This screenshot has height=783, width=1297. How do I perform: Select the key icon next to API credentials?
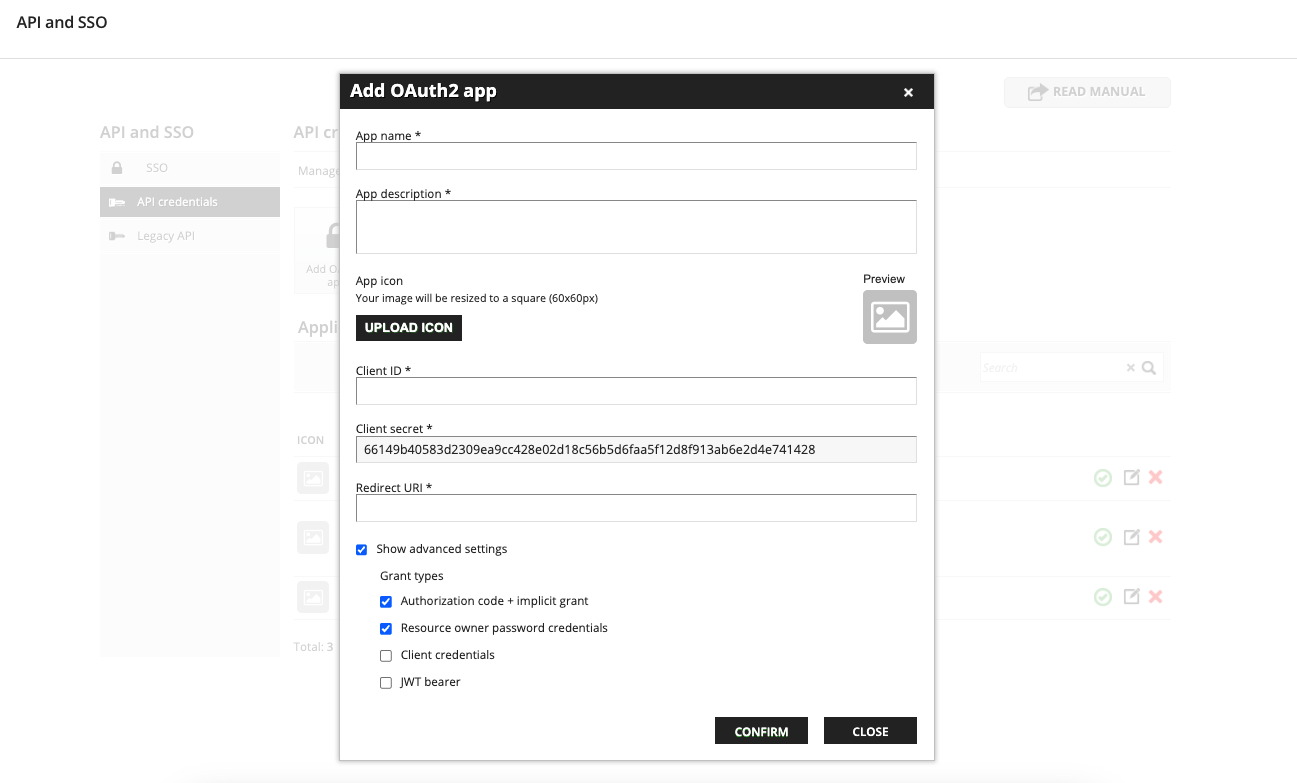pyautogui.click(x=117, y=201)
